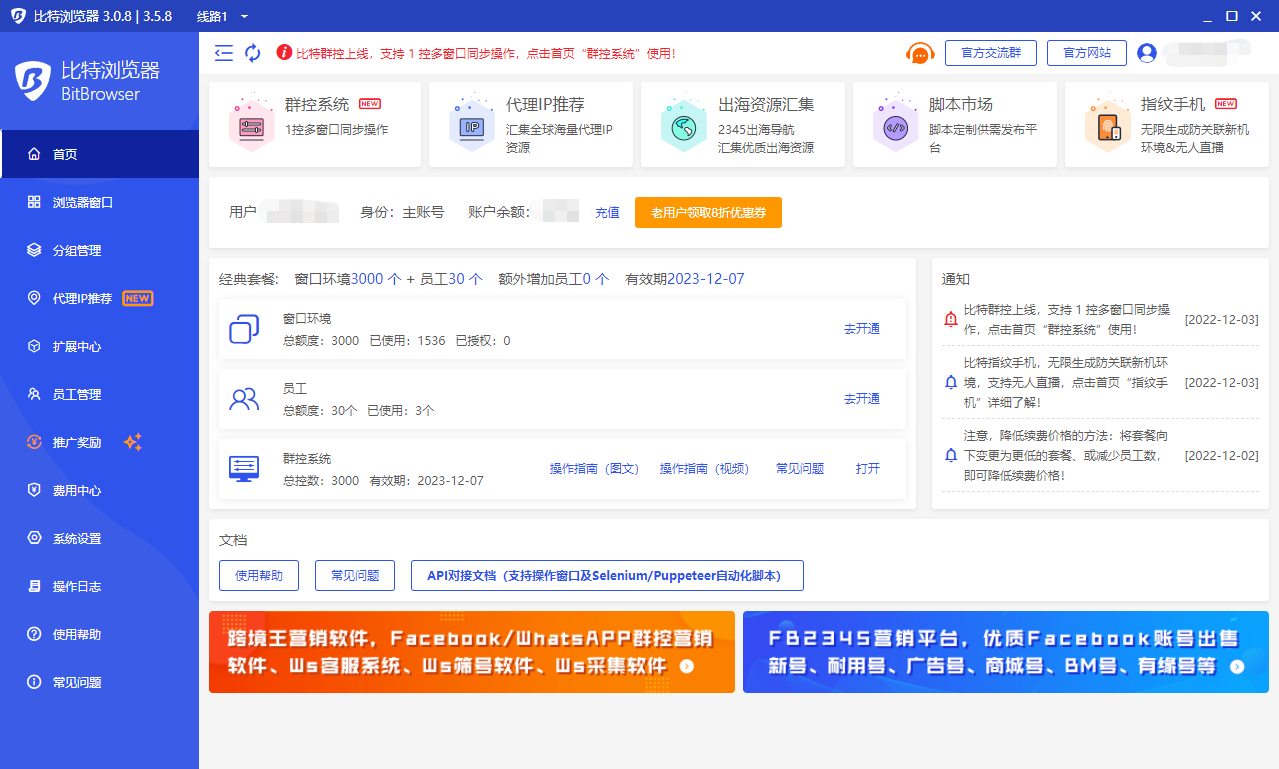Open 使用帮助 in sidebar
Viewport: 1279px width, 769px height.
coord(99,634)
